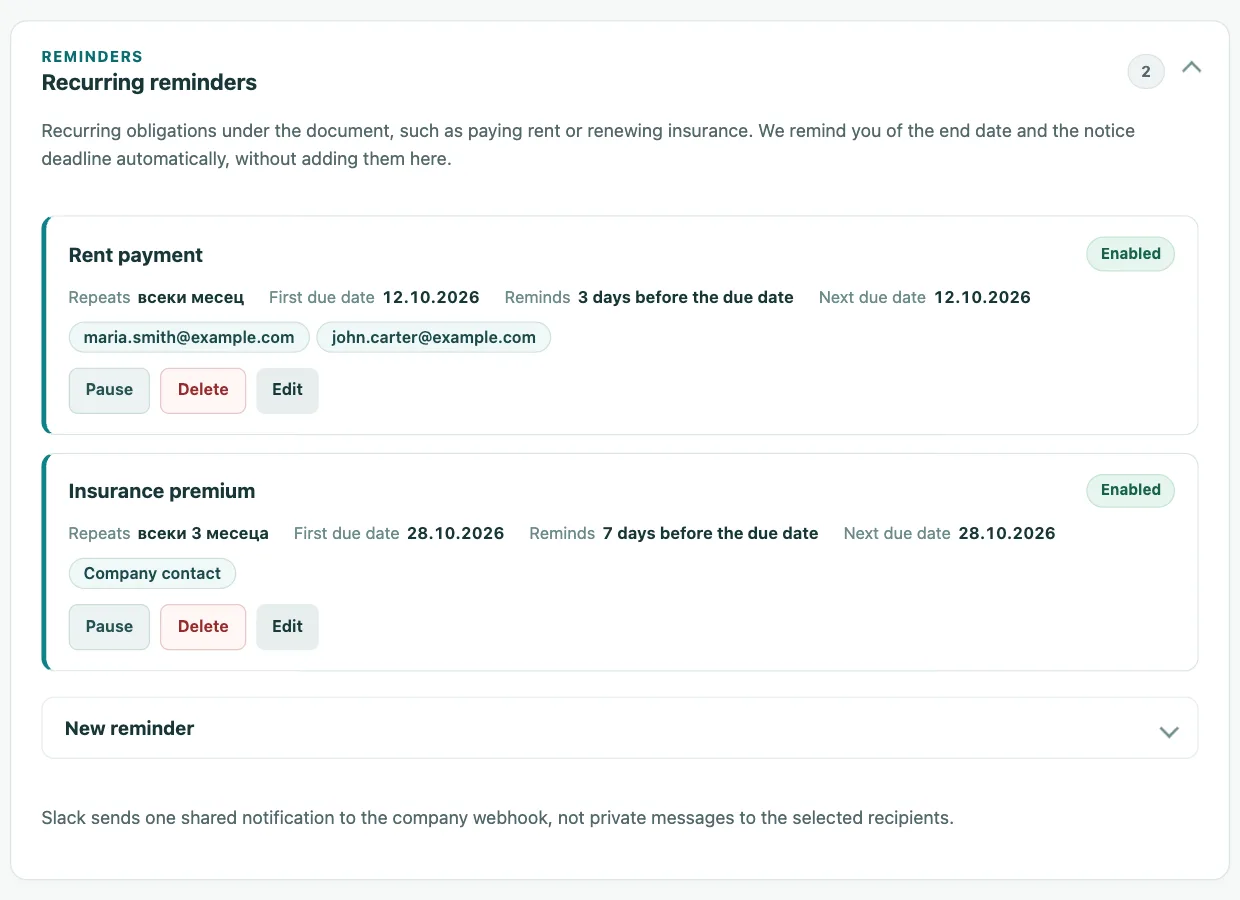Click the reminders count badge showing 2

click(x=1146, y=72)
